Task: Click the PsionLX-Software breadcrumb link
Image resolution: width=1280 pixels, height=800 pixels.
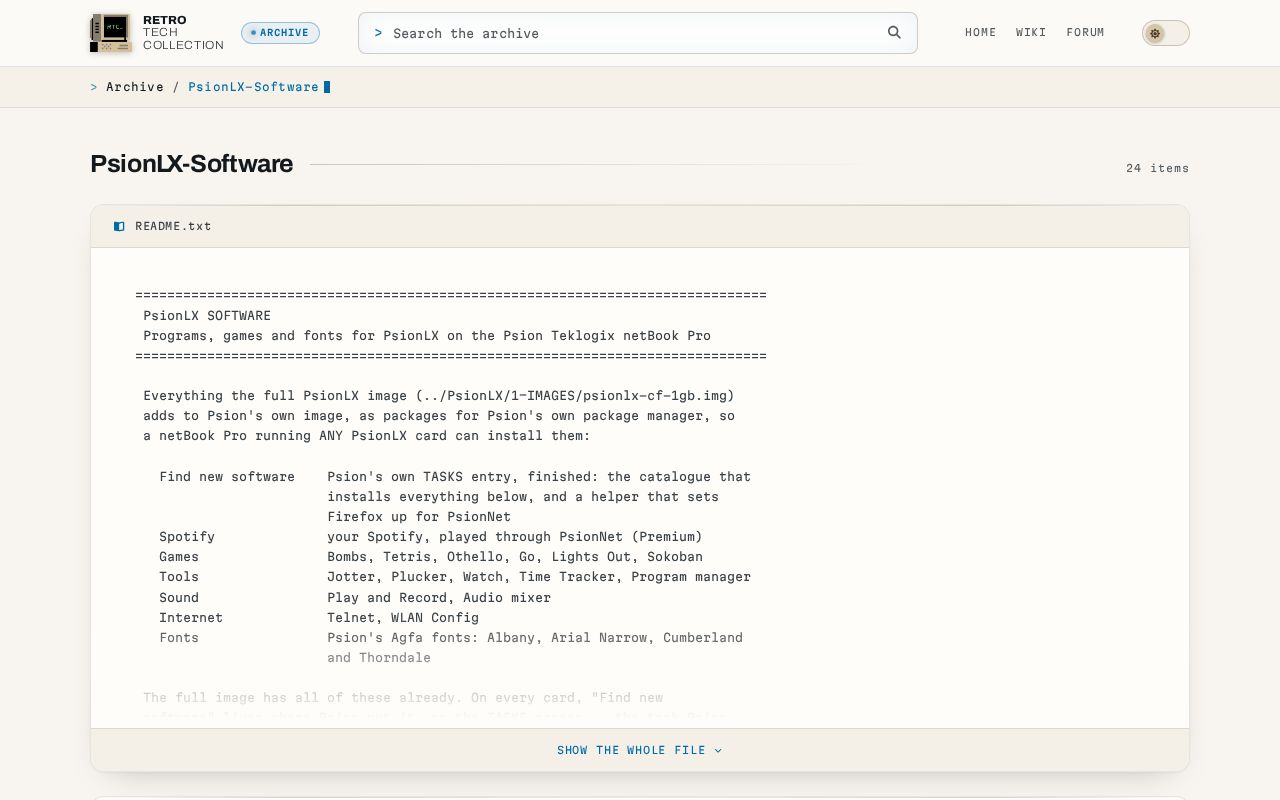Action: point(253,87)
